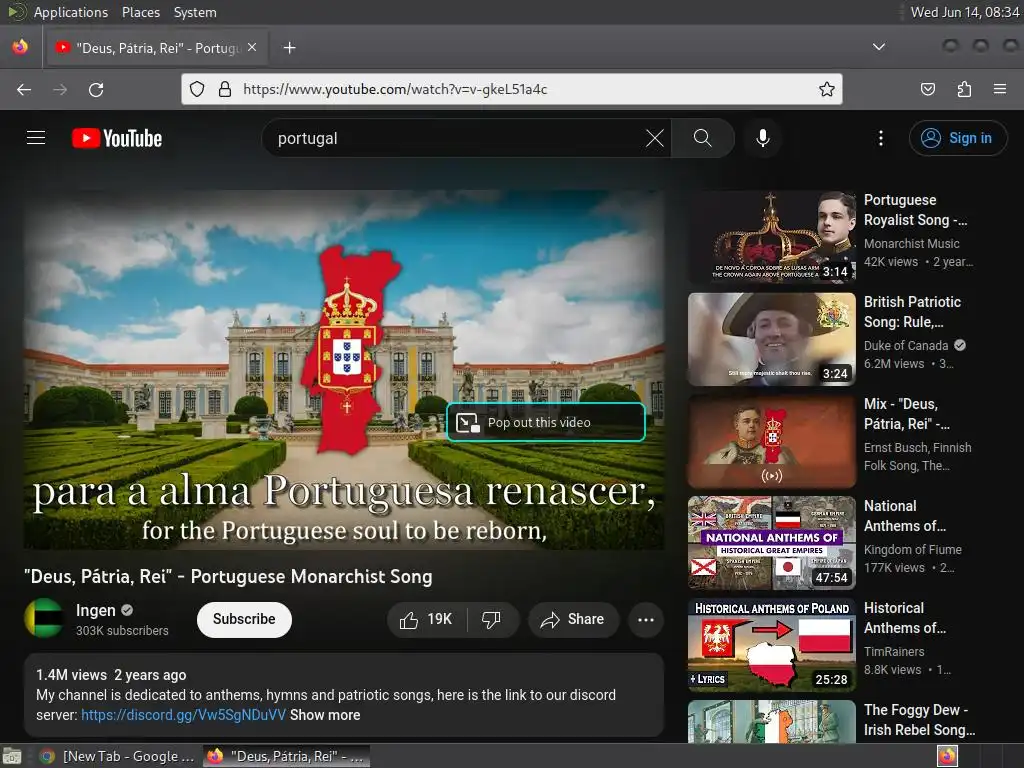The image size is (1024, 768).
Task: Expand the list all tabs chevron
Action: 879,47
